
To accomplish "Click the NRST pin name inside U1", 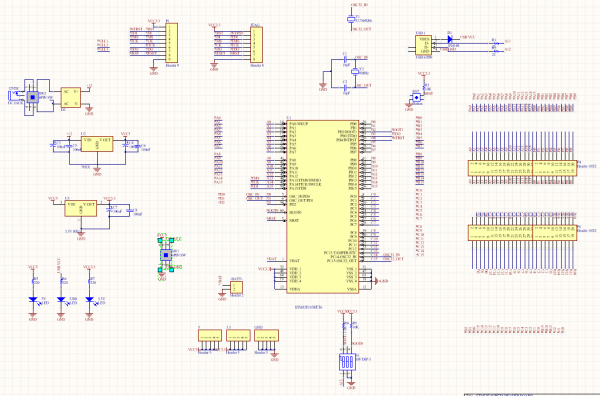I will [294, 220].
